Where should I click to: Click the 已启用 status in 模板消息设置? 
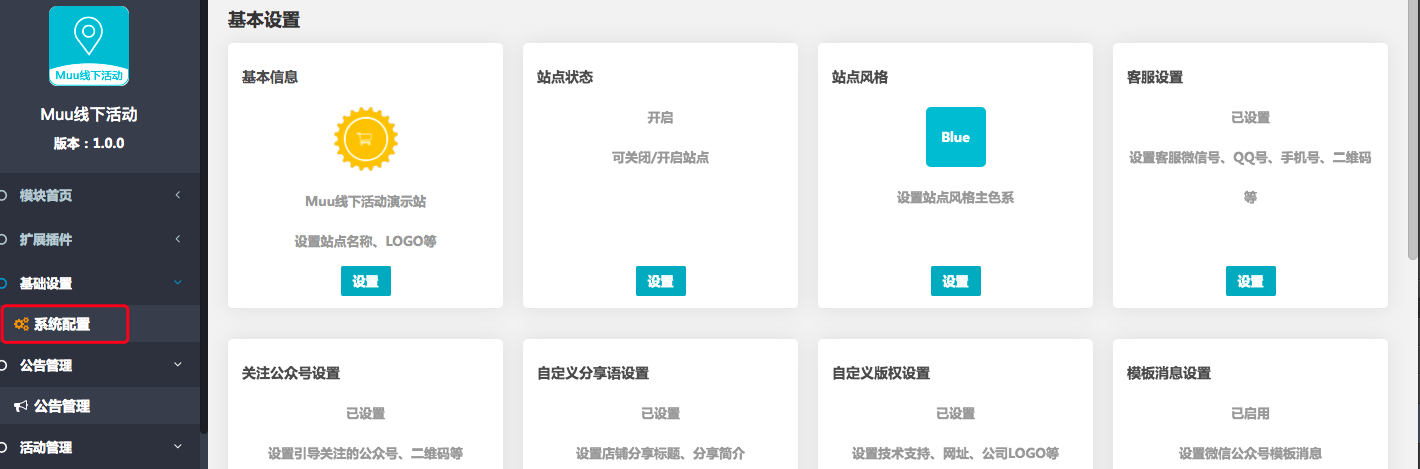coord(1251,413)
